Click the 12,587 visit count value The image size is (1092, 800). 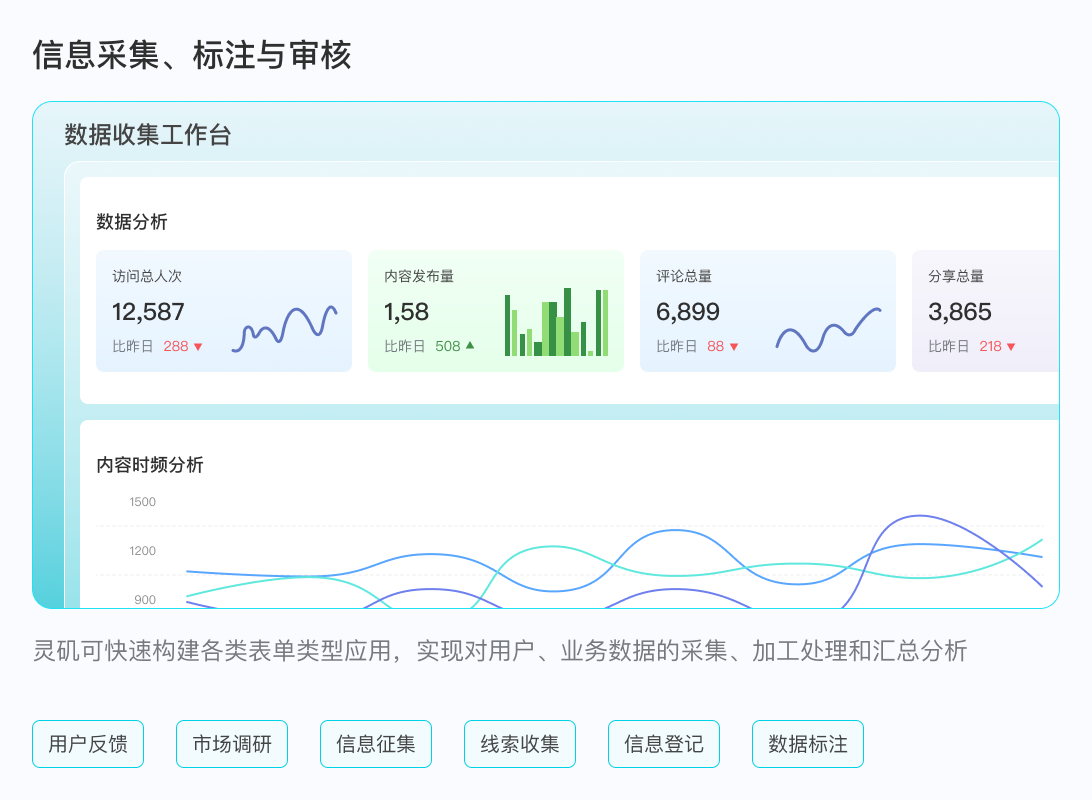[x=148, y=312]
